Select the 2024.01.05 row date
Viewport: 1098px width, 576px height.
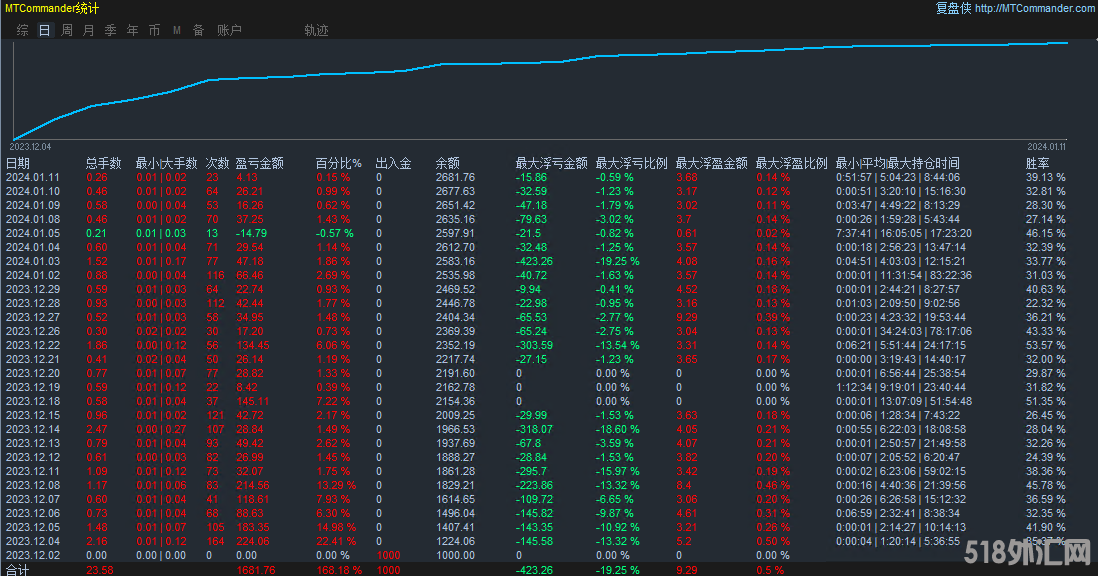33,233
